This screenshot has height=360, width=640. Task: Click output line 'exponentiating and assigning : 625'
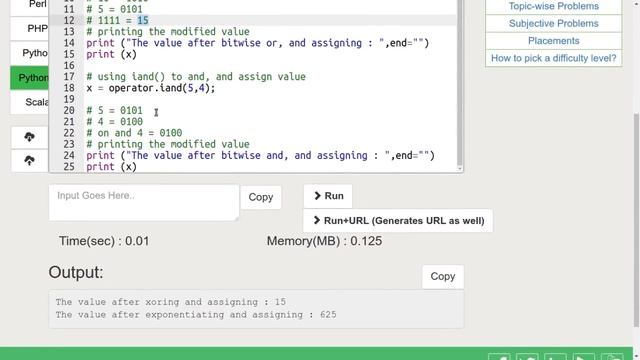pos(196,315)
